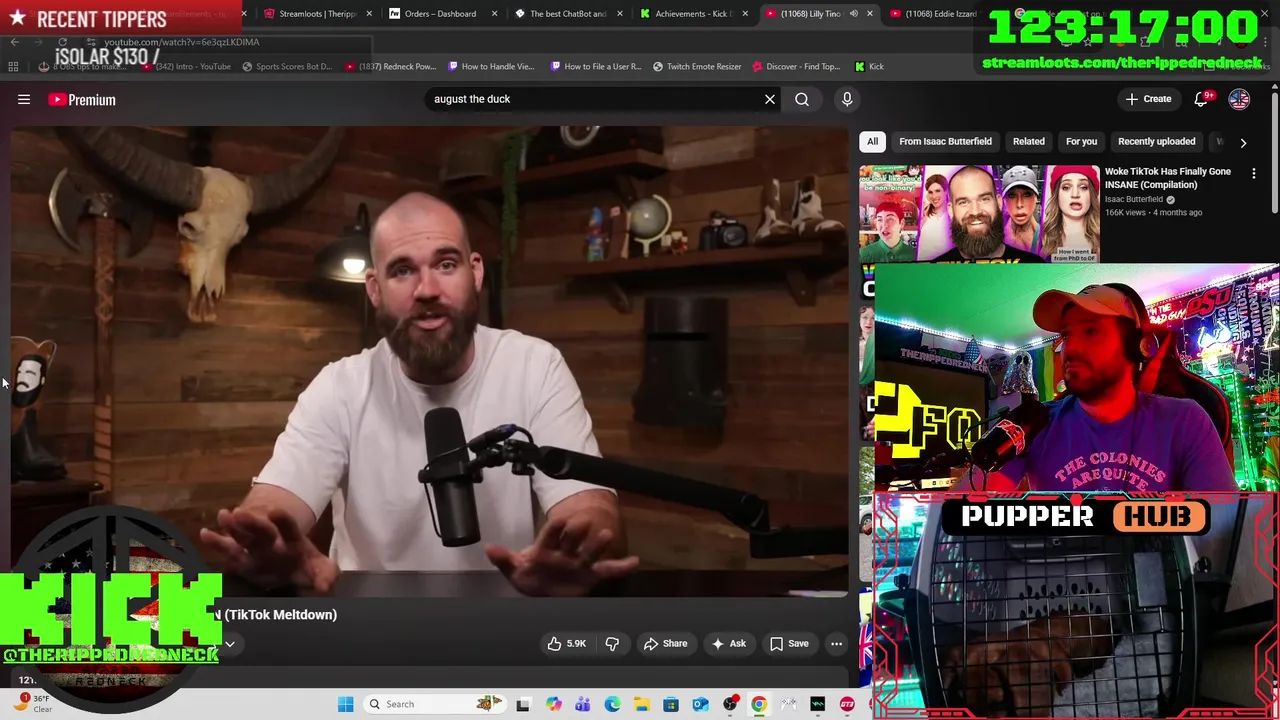Open '(1837) Redneck Pow...' bookmark
Image resolution: width=1280 pixels, height=720 pixels.
[x=390, y=67]
